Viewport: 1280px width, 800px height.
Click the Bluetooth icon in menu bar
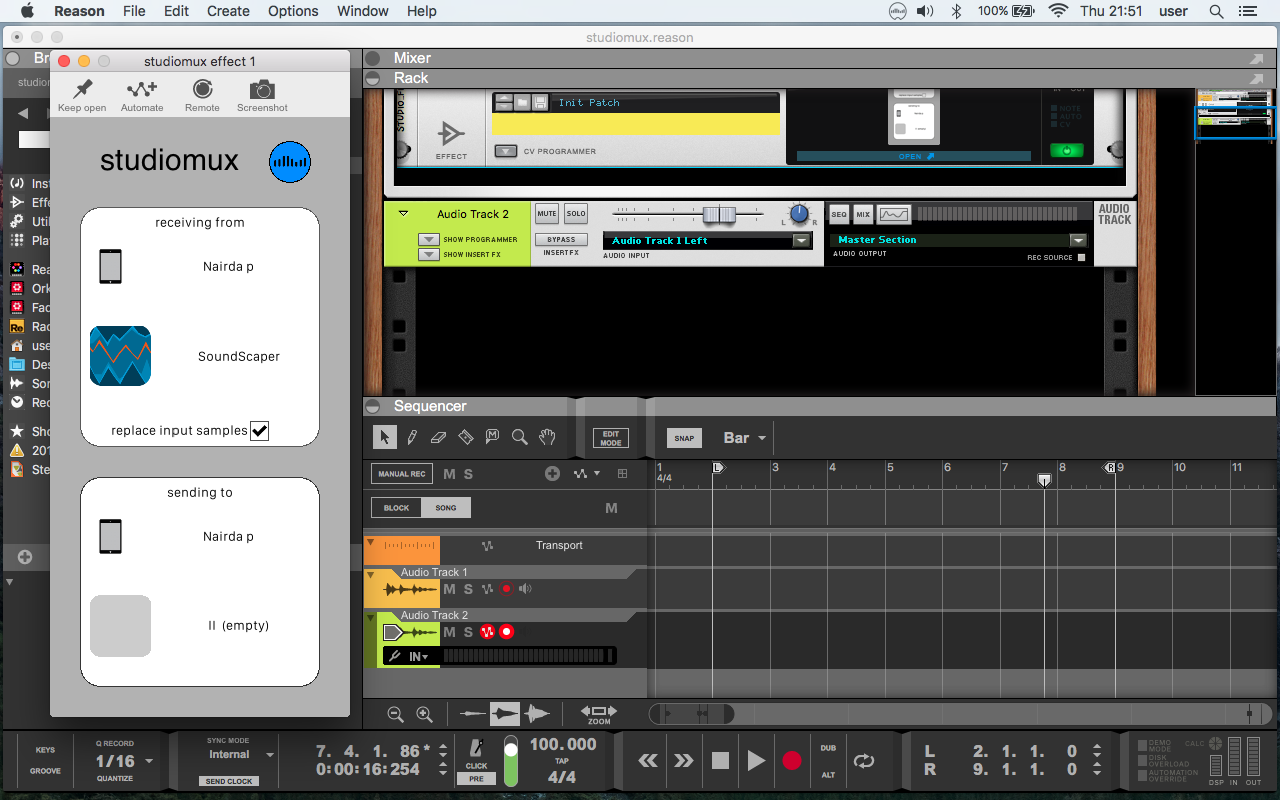tap(956, 11)
